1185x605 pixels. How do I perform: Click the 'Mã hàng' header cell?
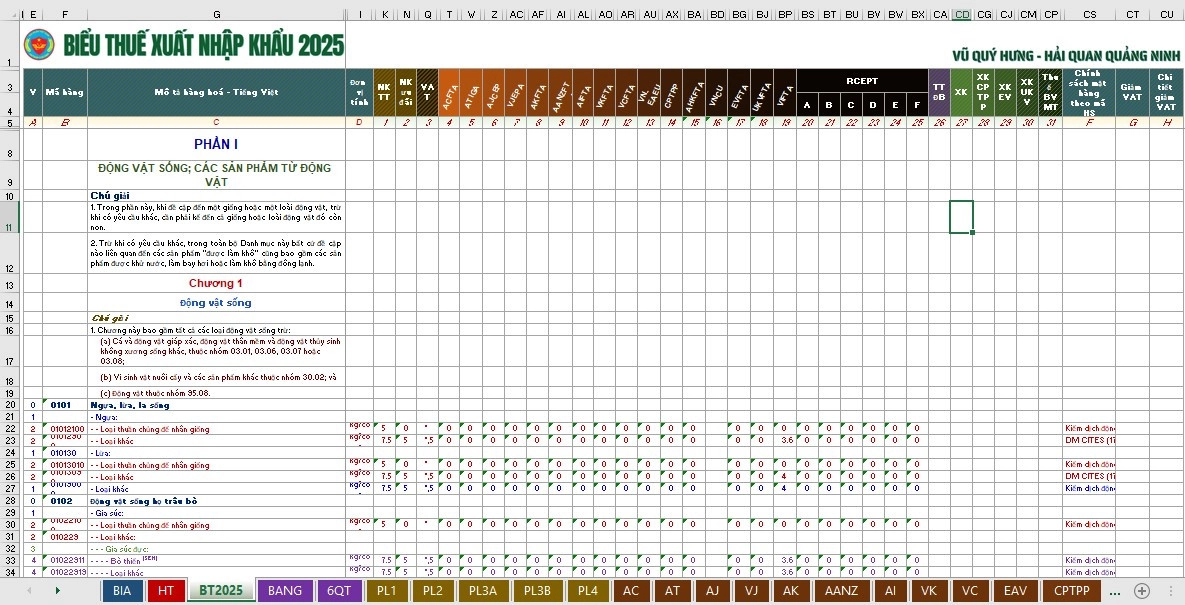point(65,92)
